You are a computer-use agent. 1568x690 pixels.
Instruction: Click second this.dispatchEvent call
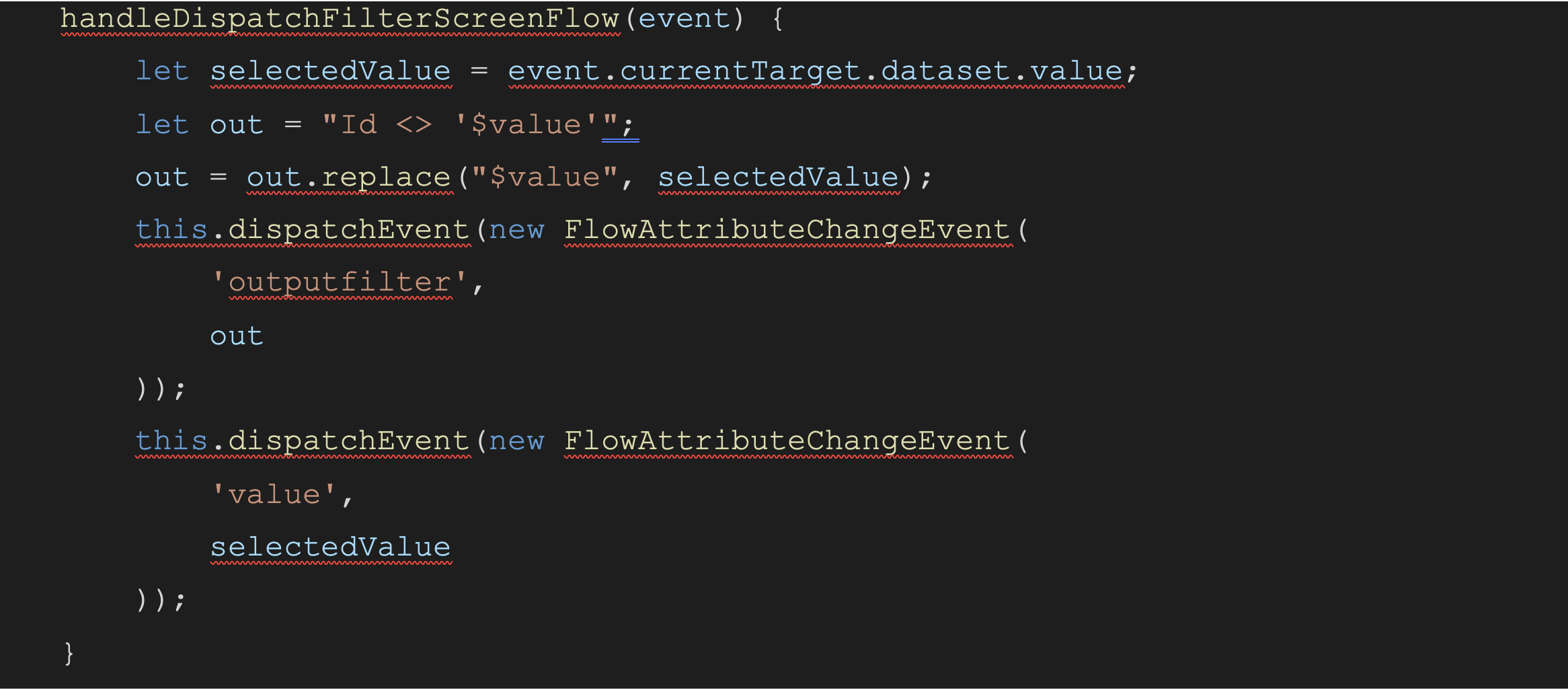(x=303, y=441)
